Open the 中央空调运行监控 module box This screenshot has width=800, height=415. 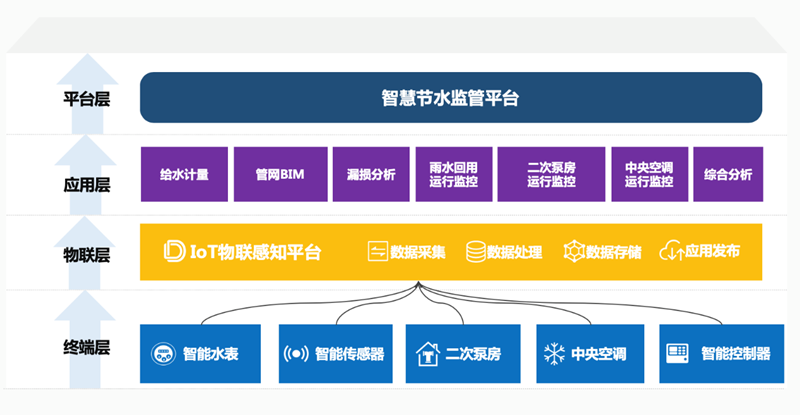[x=649, y=174]
